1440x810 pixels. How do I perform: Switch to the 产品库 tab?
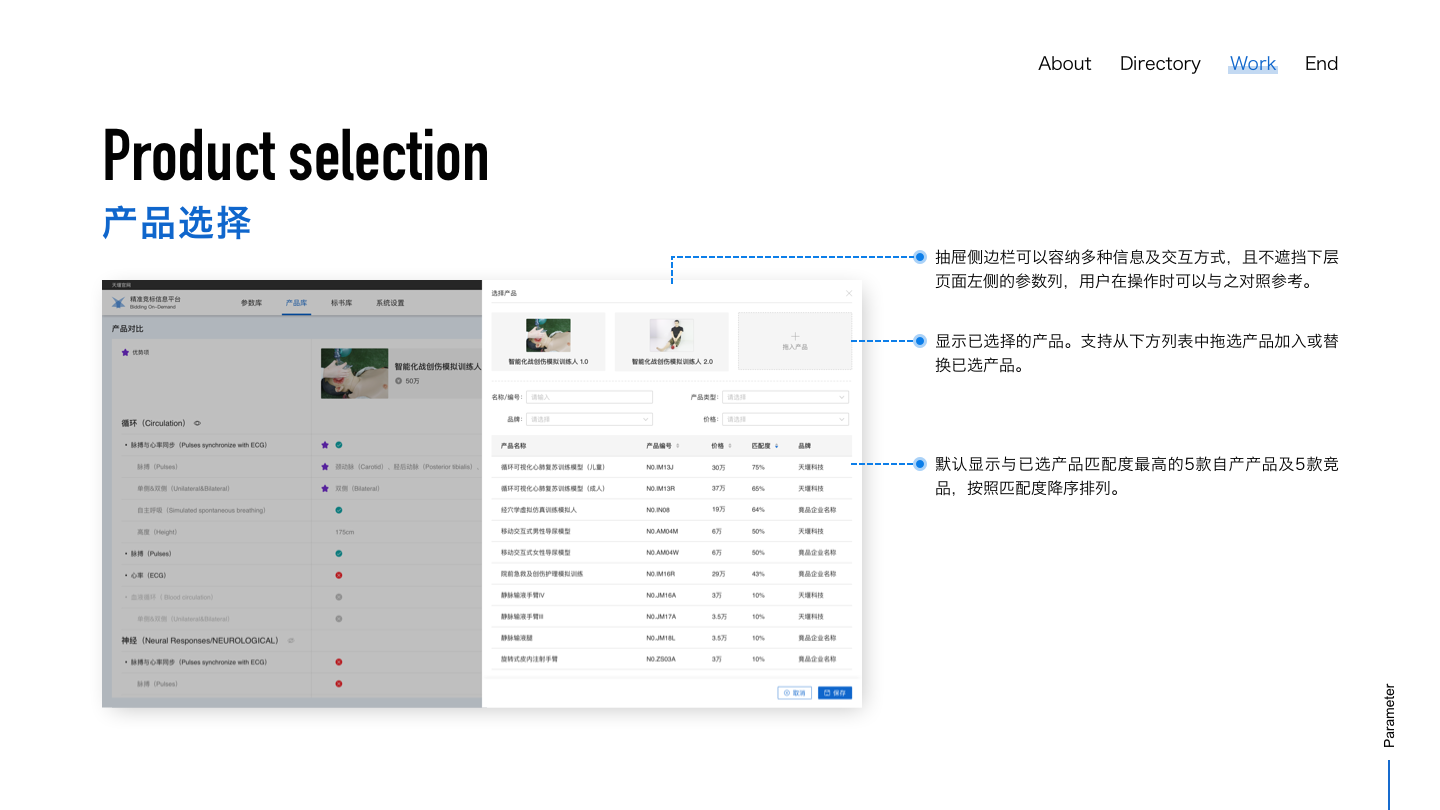296,302
